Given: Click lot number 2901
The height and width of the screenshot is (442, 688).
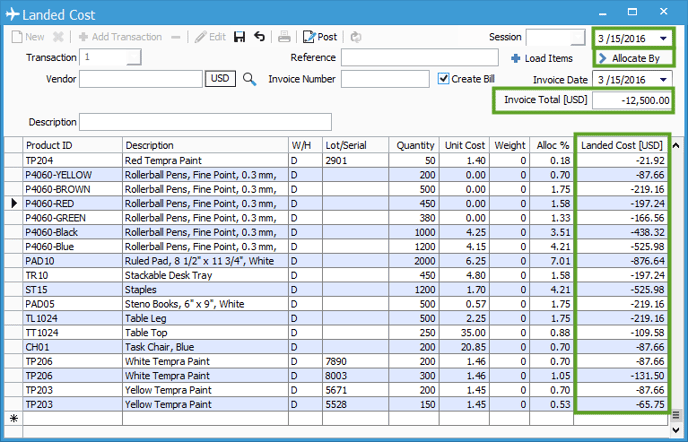Looking at the screenshot, I should [x=355, y=161].
